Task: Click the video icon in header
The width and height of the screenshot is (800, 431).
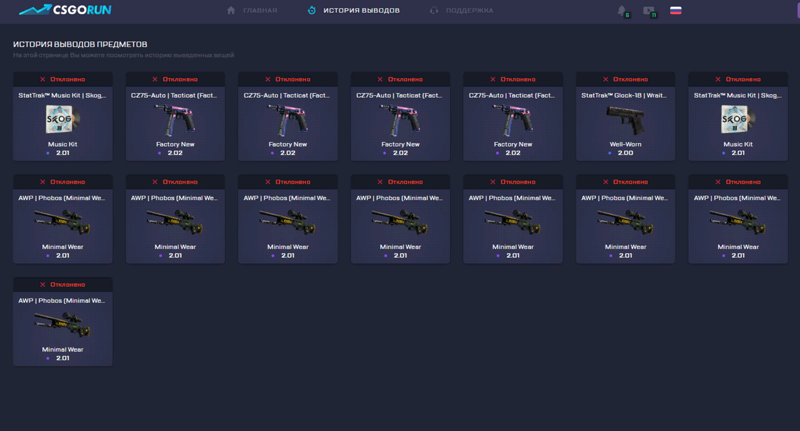Action: point(649,11)
